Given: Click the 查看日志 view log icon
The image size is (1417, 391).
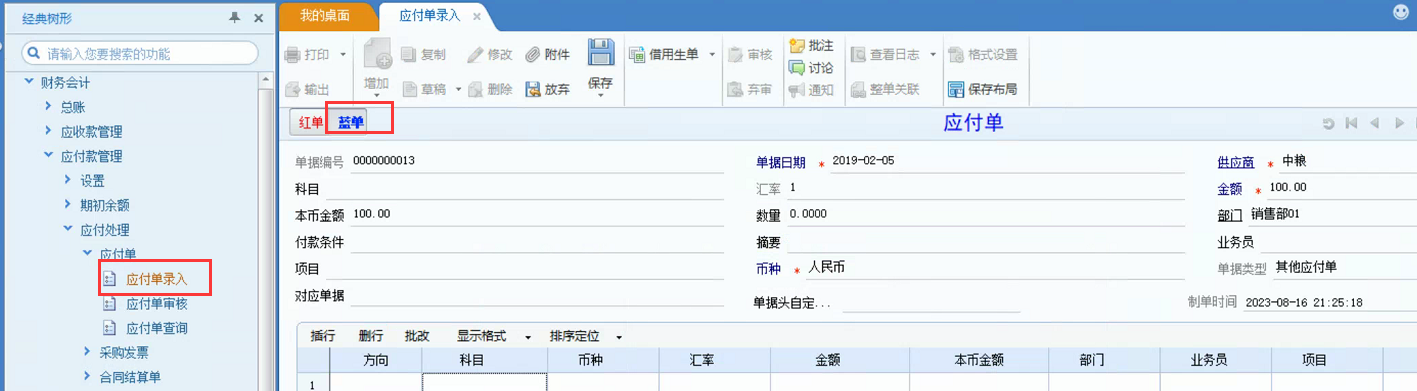Looking at the screenshot, I should (858, 54).
